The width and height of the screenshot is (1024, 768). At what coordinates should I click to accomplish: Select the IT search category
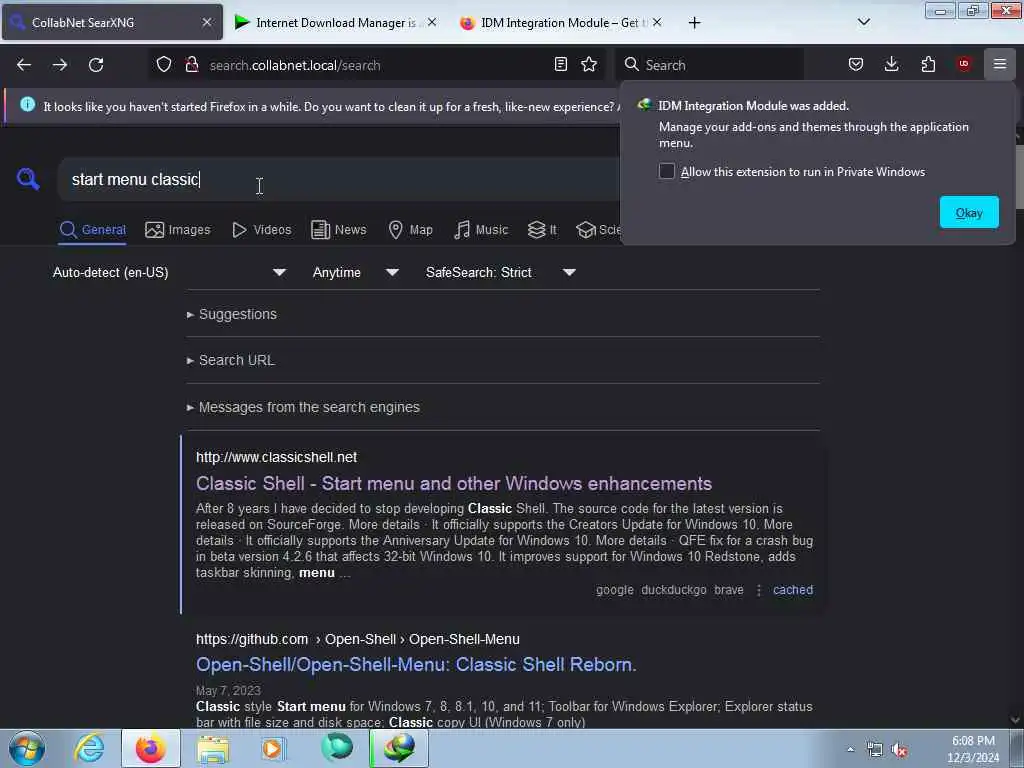pos(542,230)
